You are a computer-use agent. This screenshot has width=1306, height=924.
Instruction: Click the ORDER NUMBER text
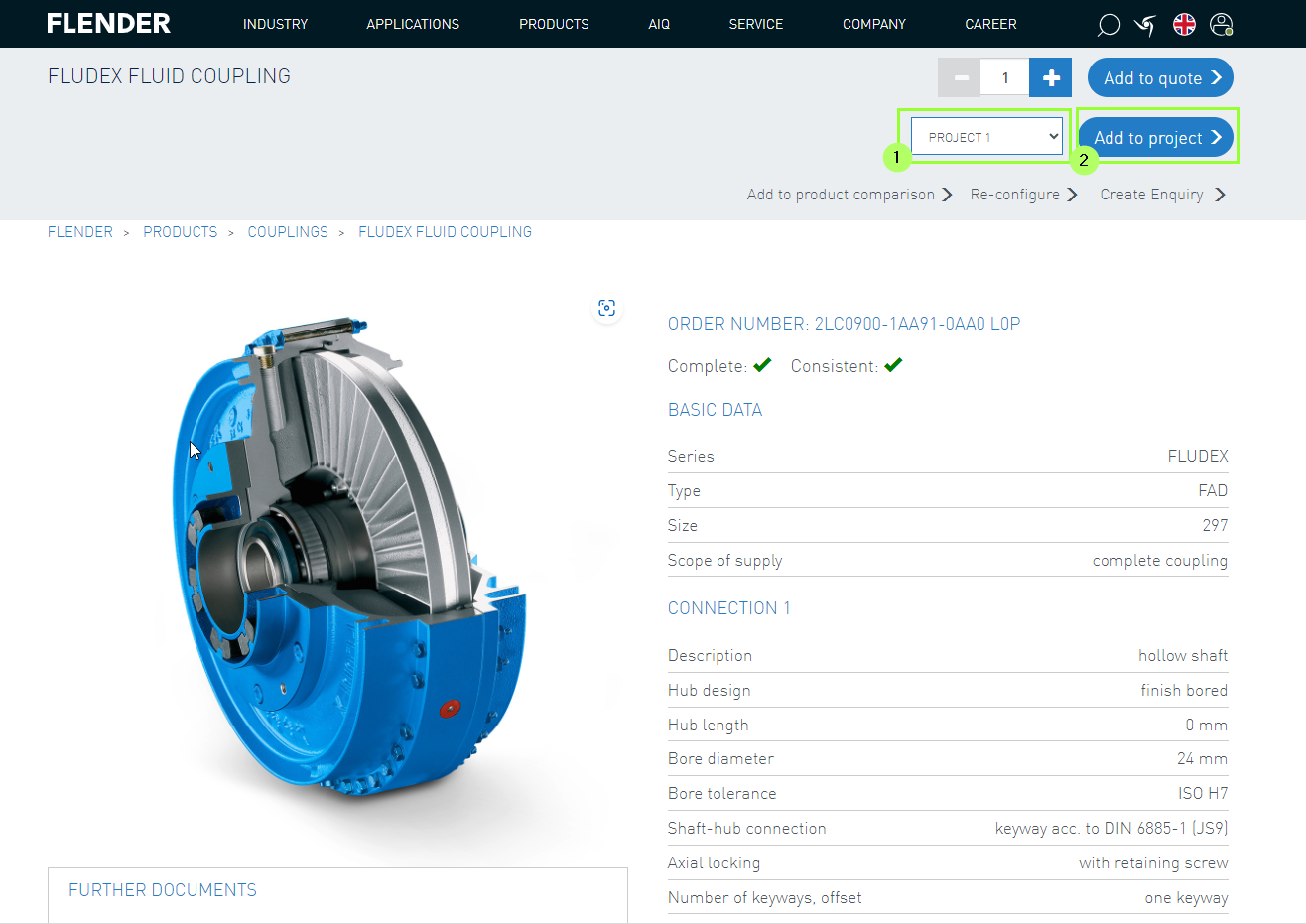845,324
